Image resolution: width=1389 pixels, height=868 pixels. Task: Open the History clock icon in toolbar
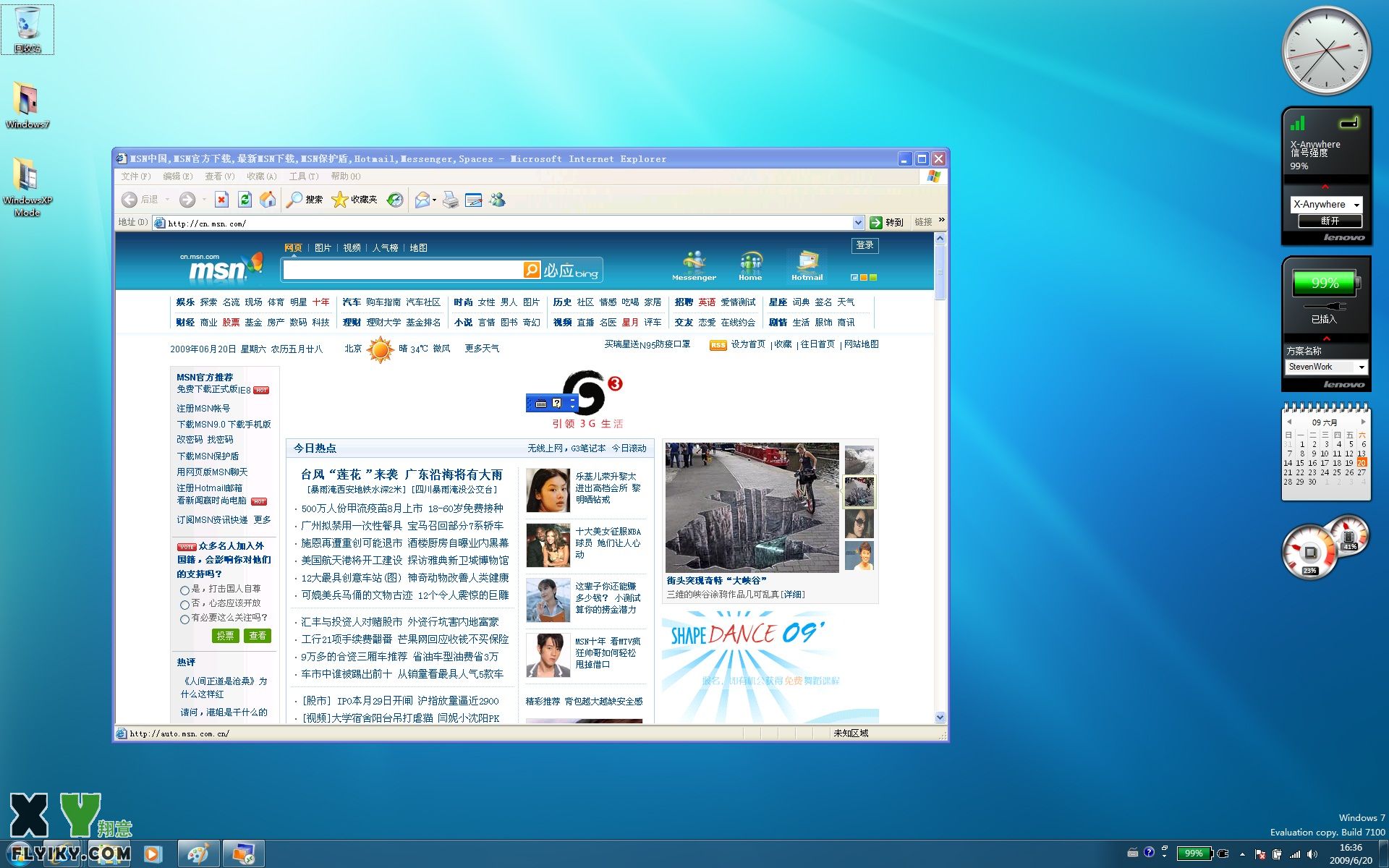395,200
